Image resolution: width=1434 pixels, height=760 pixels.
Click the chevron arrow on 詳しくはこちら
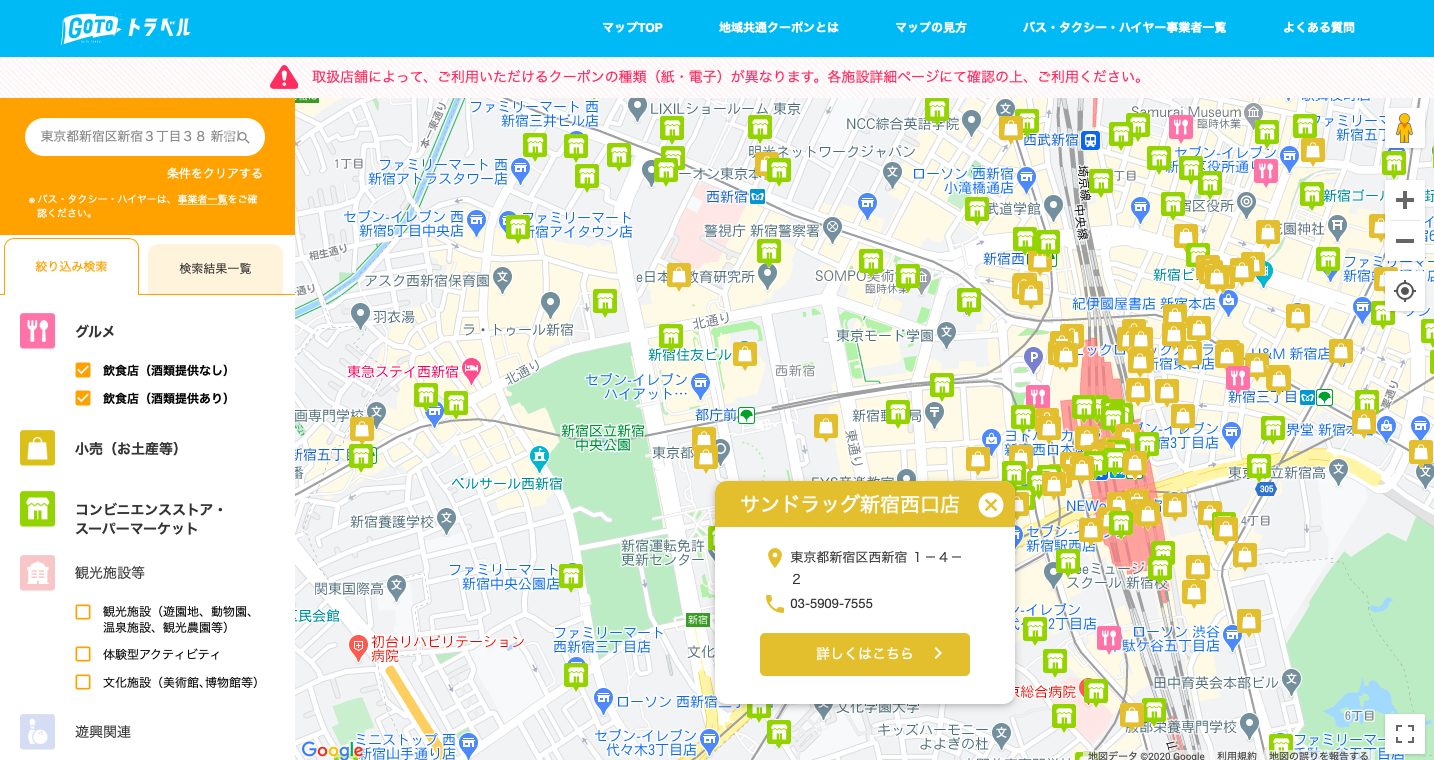click(x=938, y=653)
